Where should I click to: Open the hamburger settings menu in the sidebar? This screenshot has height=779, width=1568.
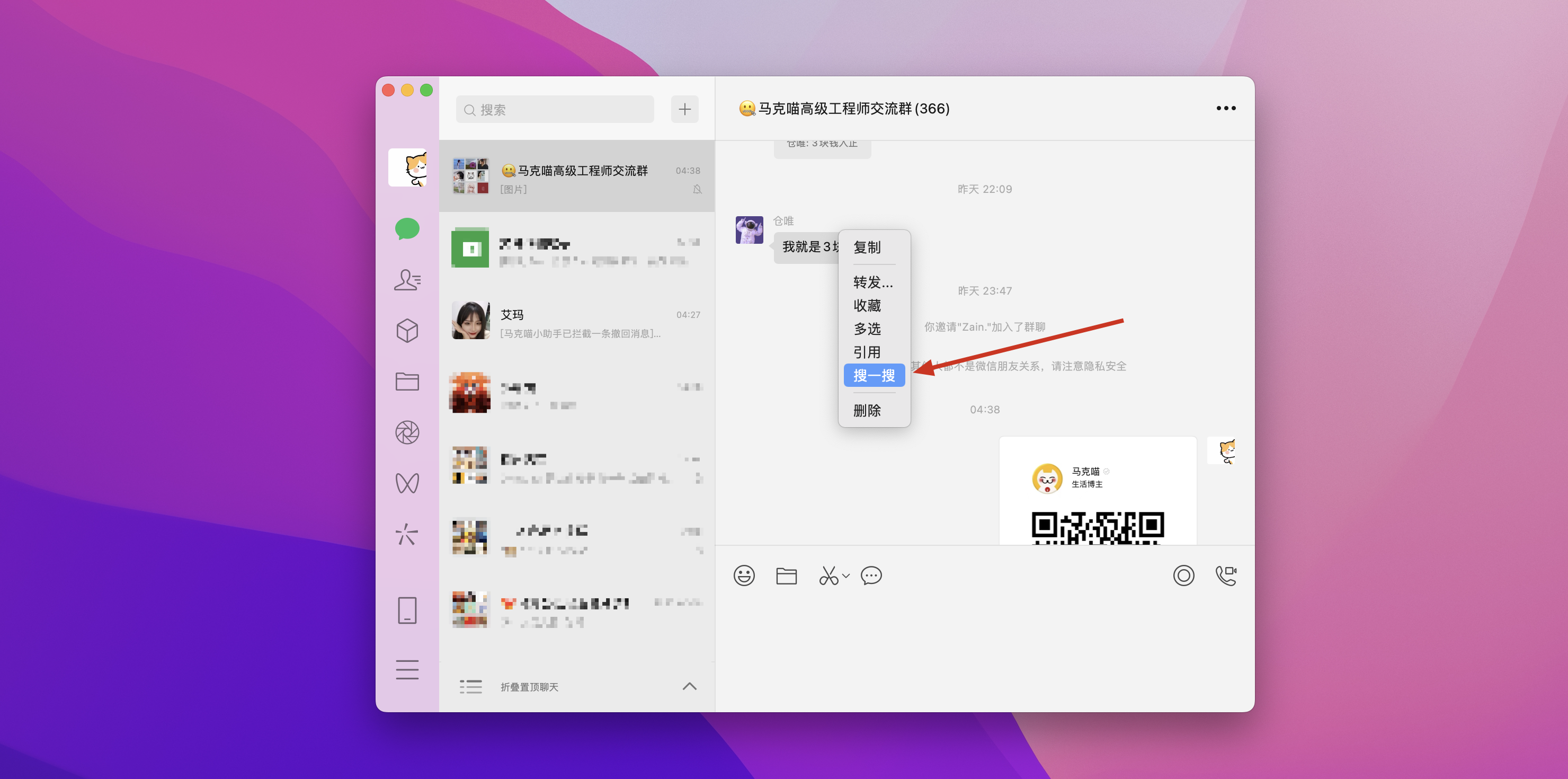tap(407, 669)
